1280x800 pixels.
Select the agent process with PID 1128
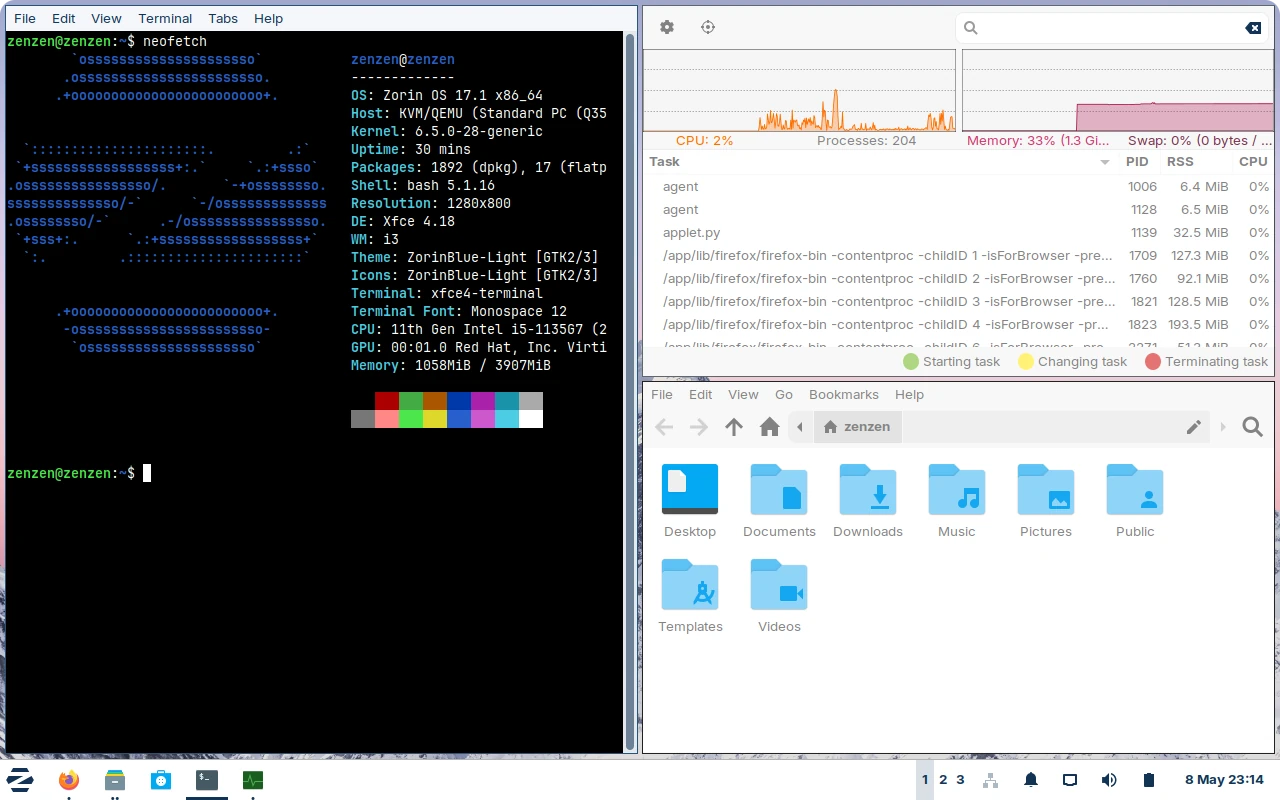959,210
